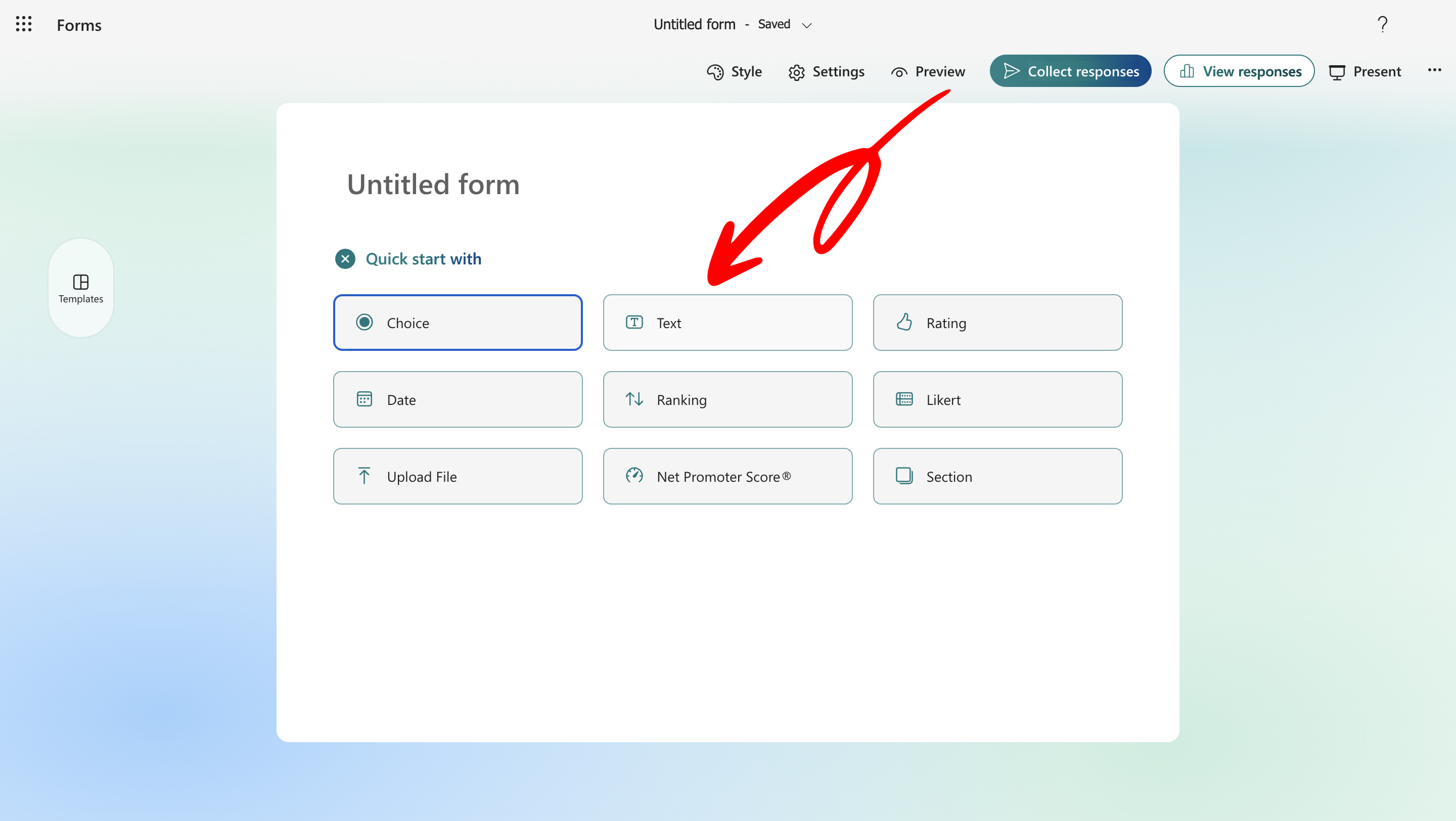Add a Date question
This screenshot has height=821, width=1456.
coord(457,399)
